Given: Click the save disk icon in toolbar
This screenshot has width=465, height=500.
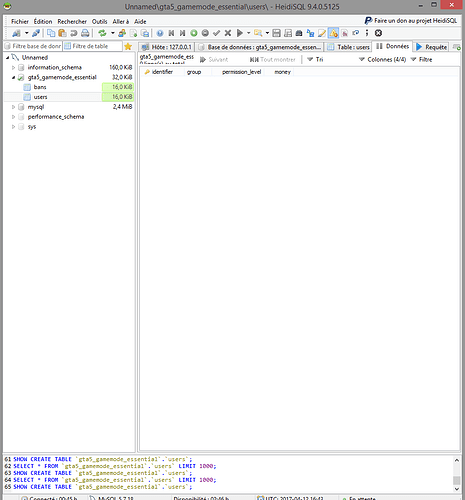Looking at the screenshot, I should (x=276, y=33).
